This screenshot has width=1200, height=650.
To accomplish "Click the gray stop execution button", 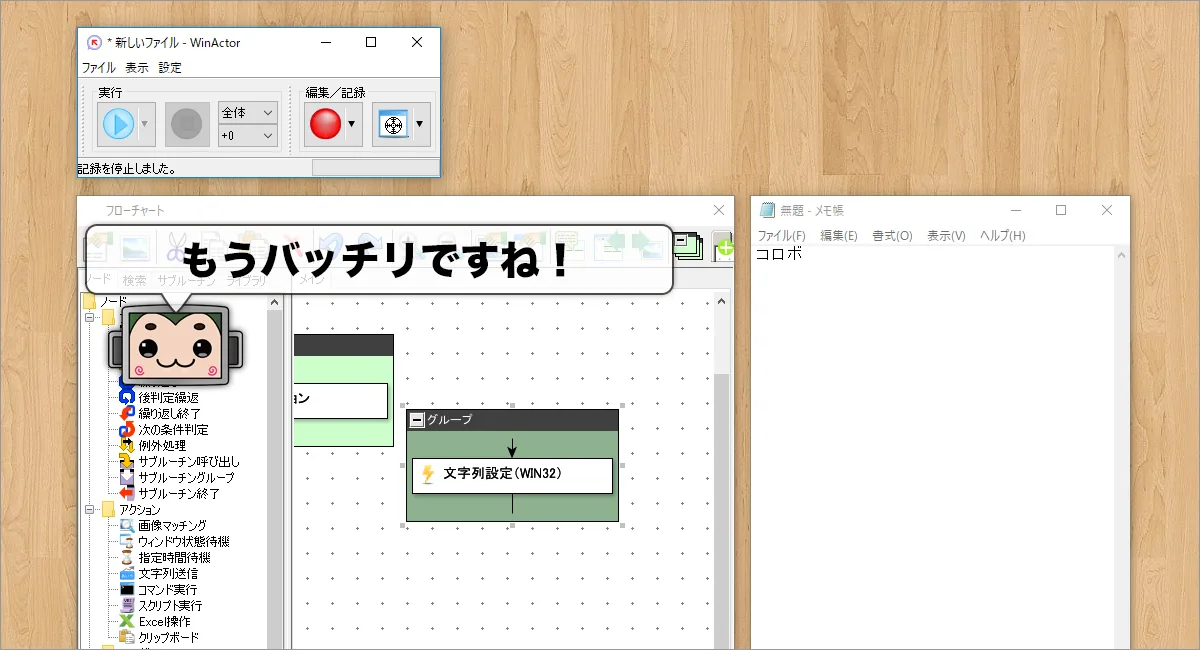I will pyautogui.click(x=187, y=124).
